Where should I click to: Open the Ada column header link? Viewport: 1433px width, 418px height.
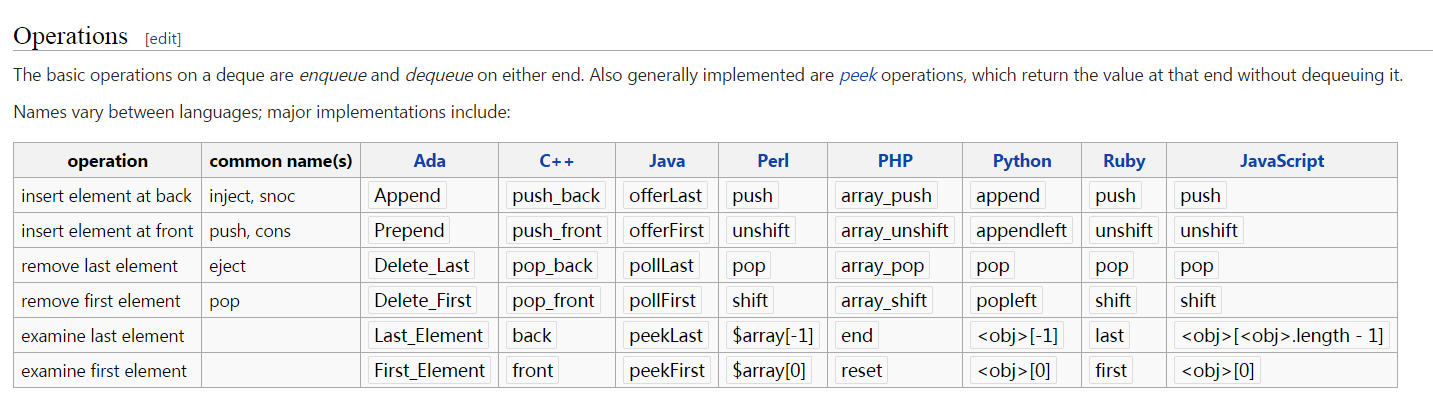pyautogui.click(x=429, y=160)
